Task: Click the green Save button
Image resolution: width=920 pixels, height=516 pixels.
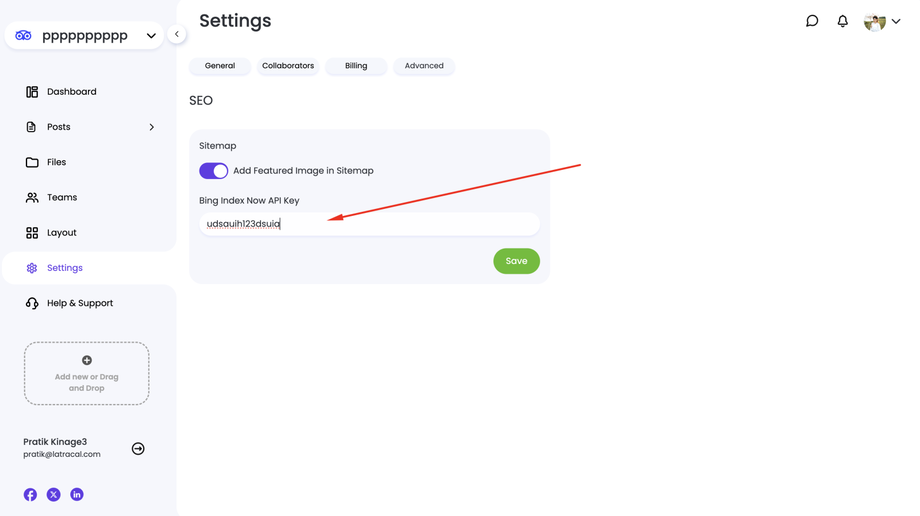Action: point(516,261)
